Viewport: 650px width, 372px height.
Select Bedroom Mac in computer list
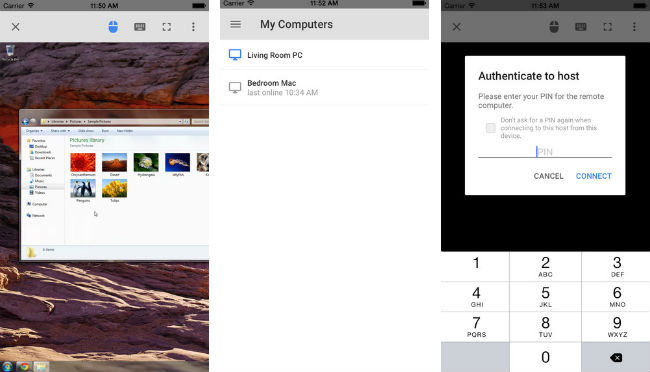point(324,88)
